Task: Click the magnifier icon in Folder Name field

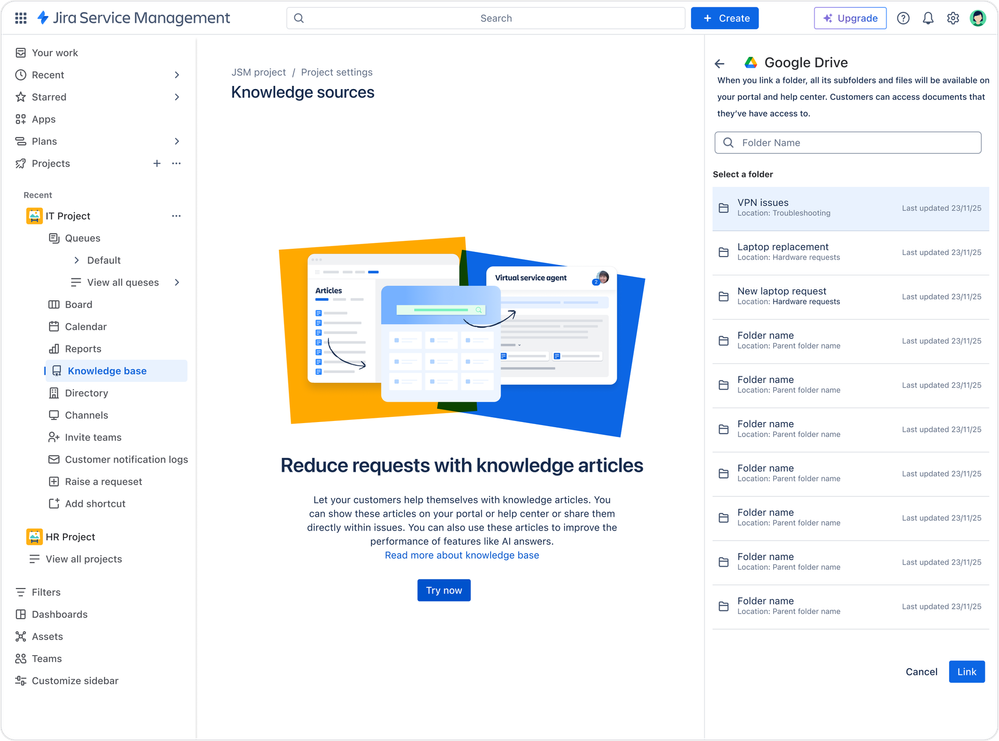Action: [x=728, y=143]
